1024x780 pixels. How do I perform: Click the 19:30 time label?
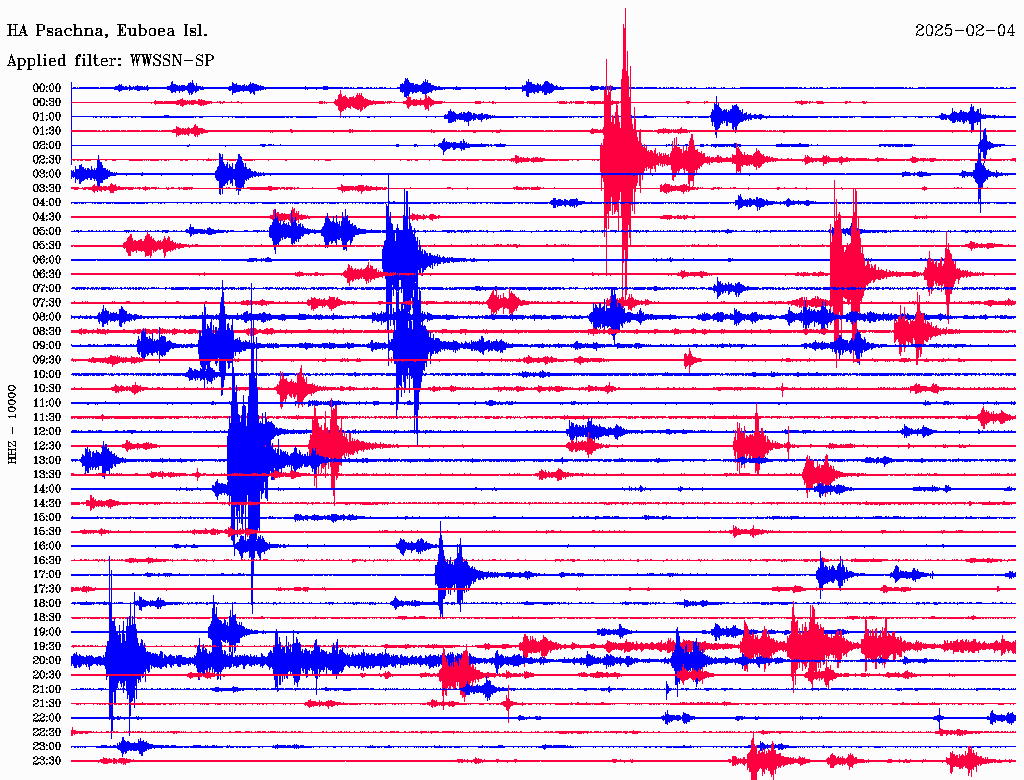(47, 646)
